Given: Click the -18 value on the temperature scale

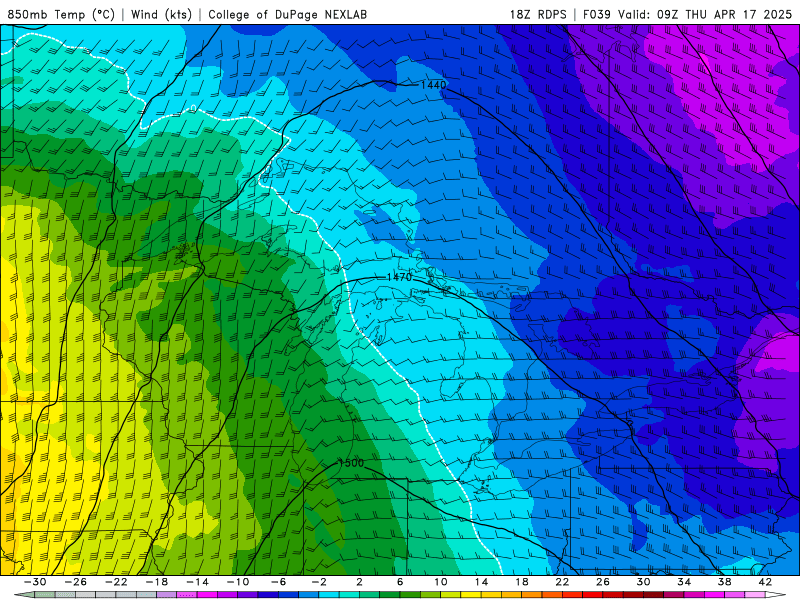Looking at the screenshot, I should tap(157, 582).
